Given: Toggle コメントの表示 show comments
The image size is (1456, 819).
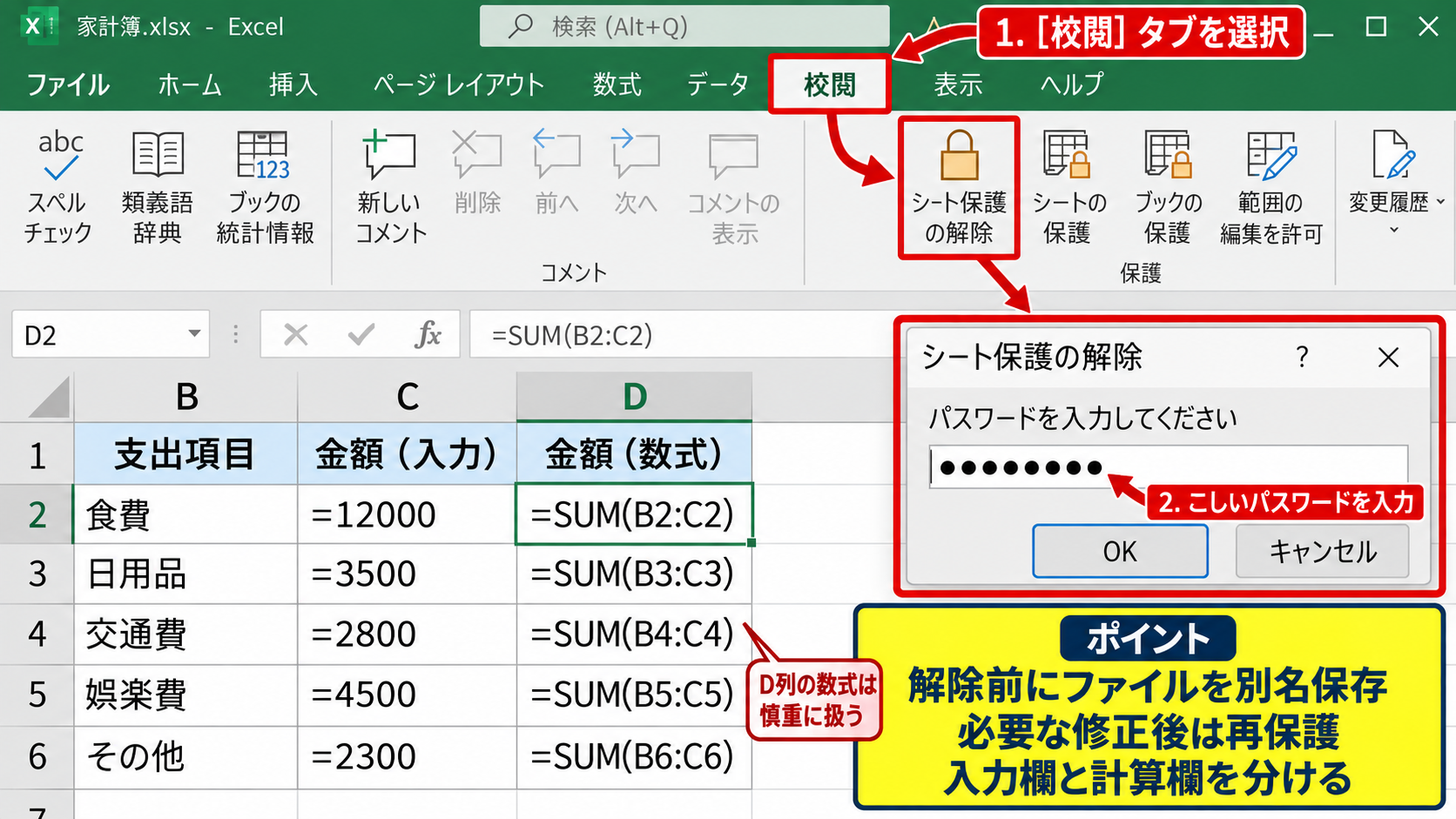Looking at the screenshot, I should (x=734, y=187).
